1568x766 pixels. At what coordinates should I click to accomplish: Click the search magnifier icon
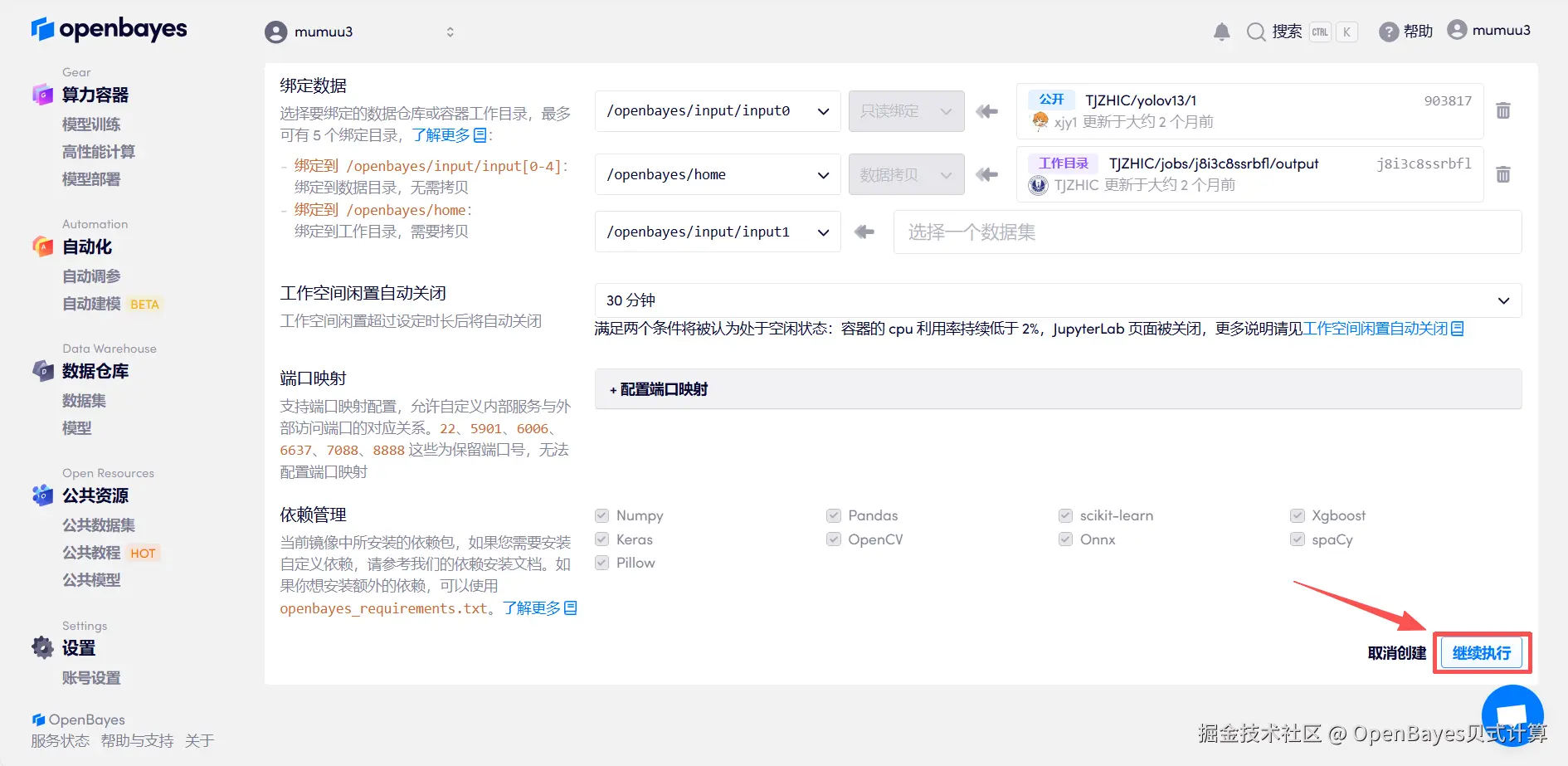1255,31
